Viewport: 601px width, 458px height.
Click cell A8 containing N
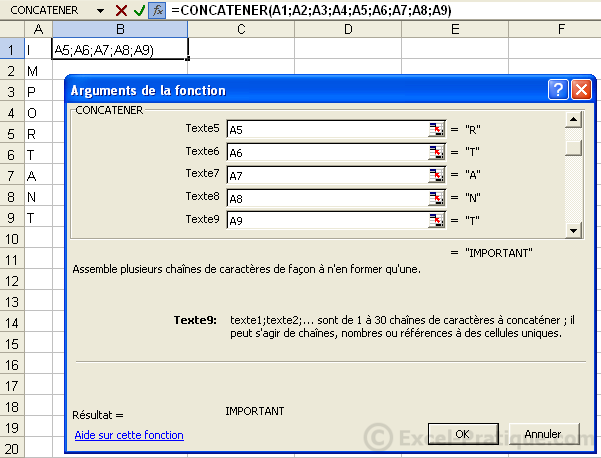click(x=38, y=197)
